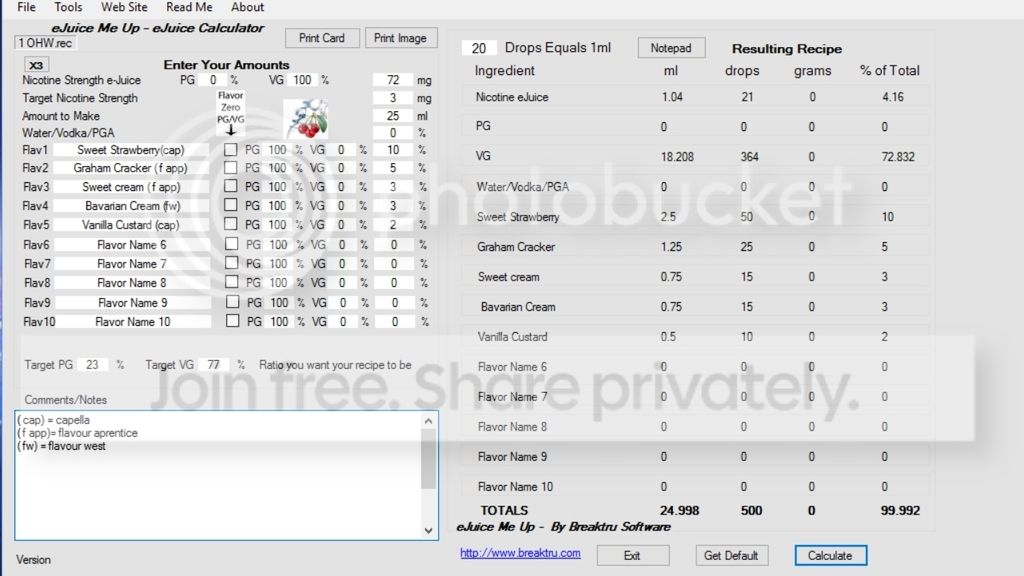Open the File menu
The image size is (1024, 576).
point(26,7)
